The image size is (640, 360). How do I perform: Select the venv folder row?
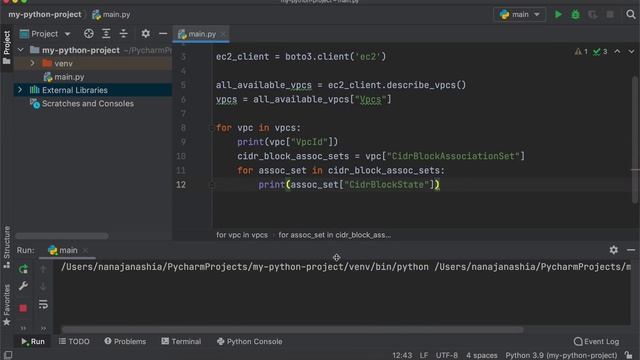pos(93,64)
